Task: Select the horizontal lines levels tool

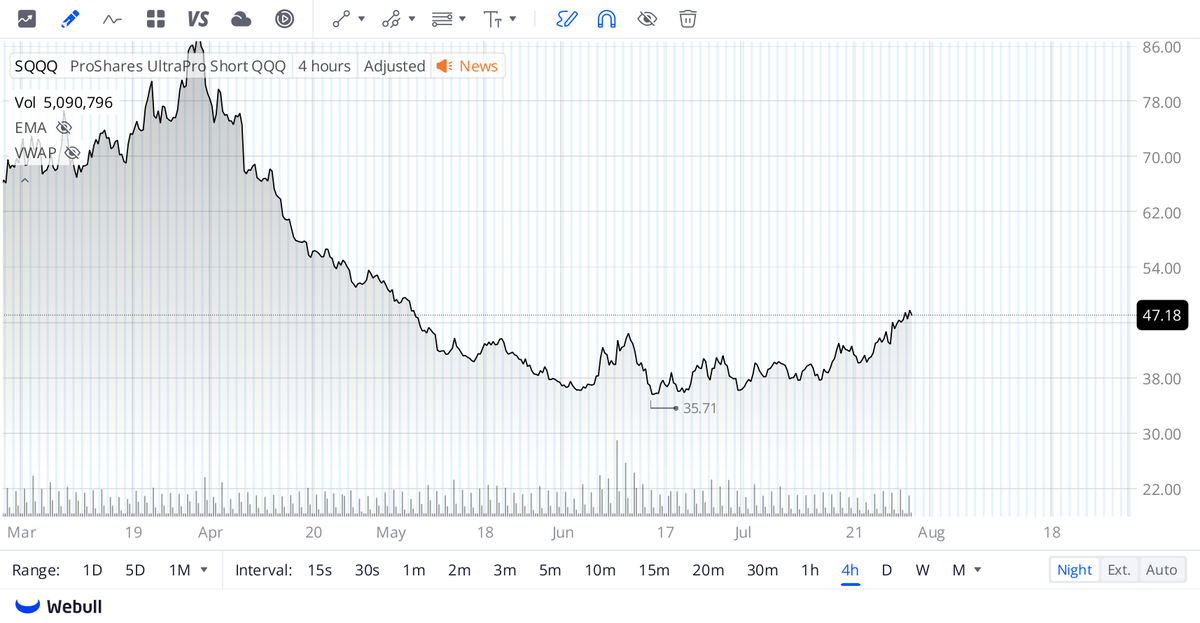Action: click(442, 18)
